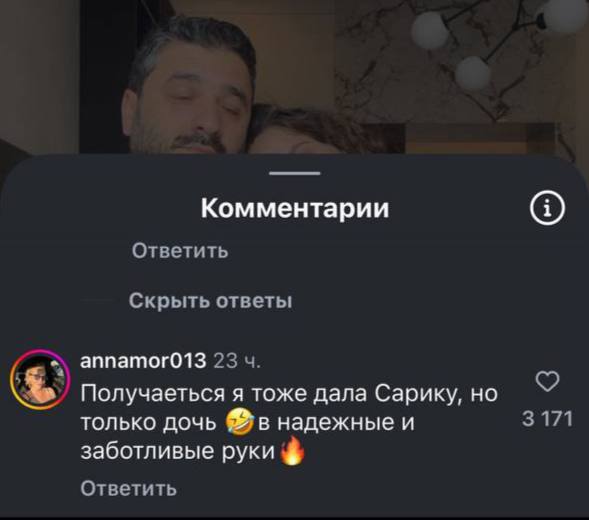View the 3 171 likes count

tap(548, 419)
